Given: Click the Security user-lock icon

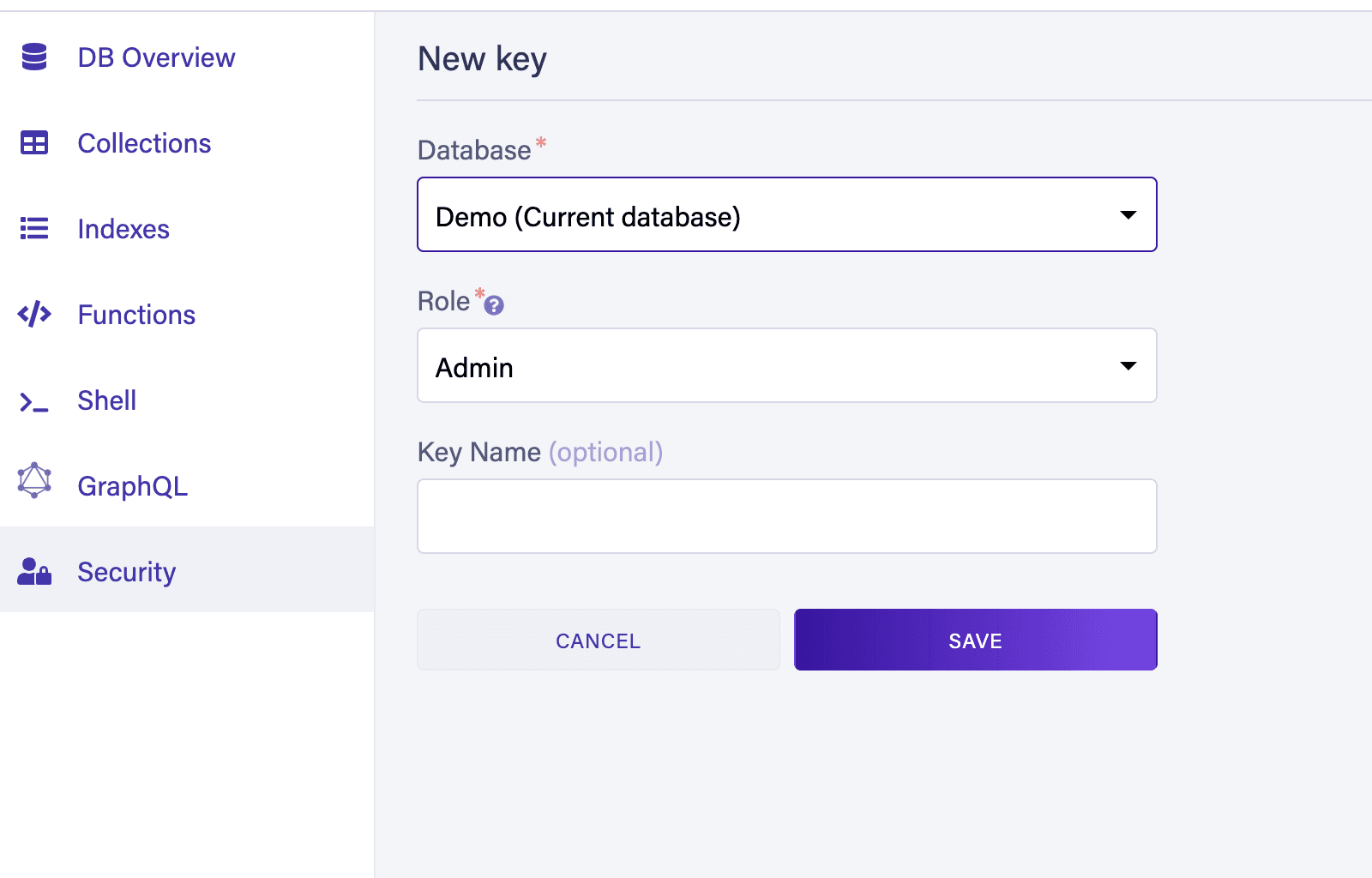Looking at the screenshot, I should (34, 572).
